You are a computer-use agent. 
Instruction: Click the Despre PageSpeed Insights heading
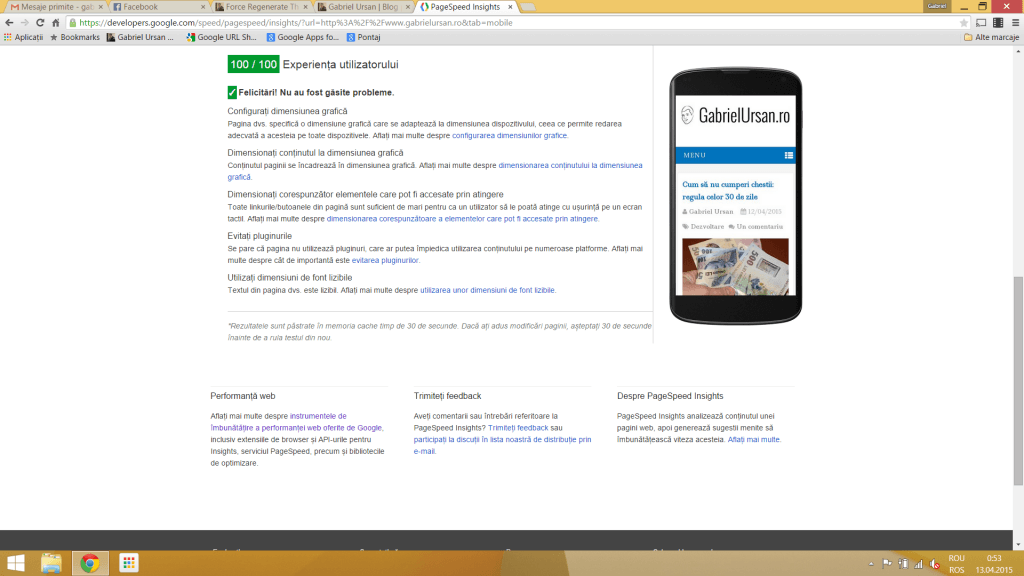(670, 396)
